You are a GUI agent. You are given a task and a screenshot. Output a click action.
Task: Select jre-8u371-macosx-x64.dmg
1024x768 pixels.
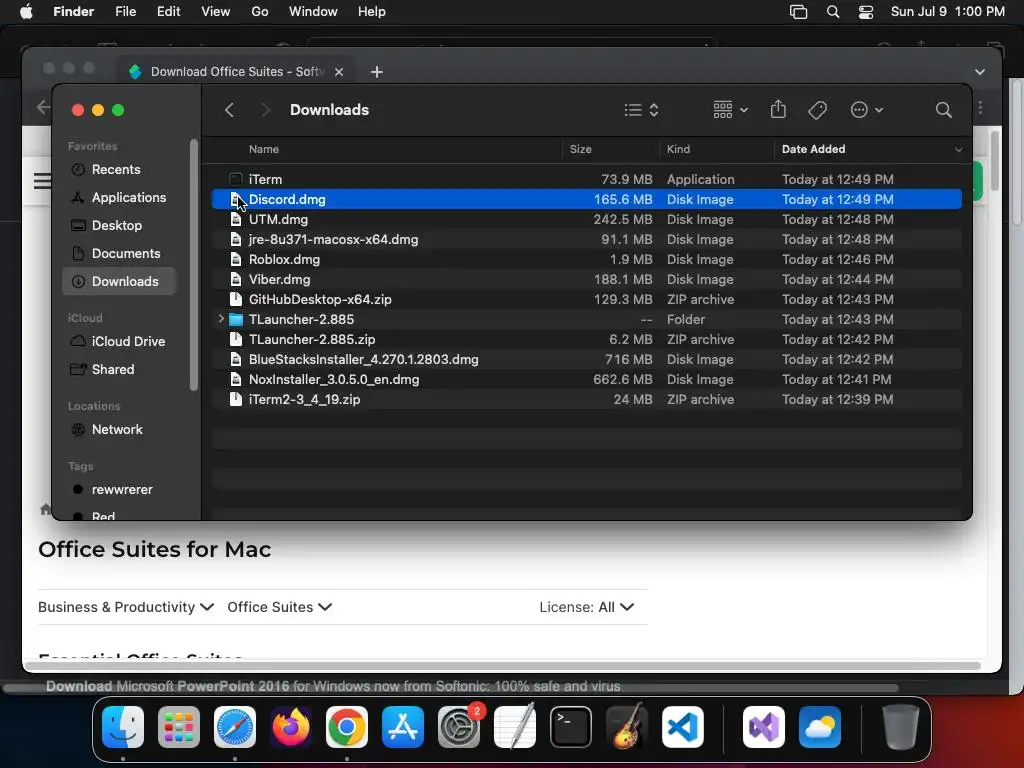tap(586, 239)
